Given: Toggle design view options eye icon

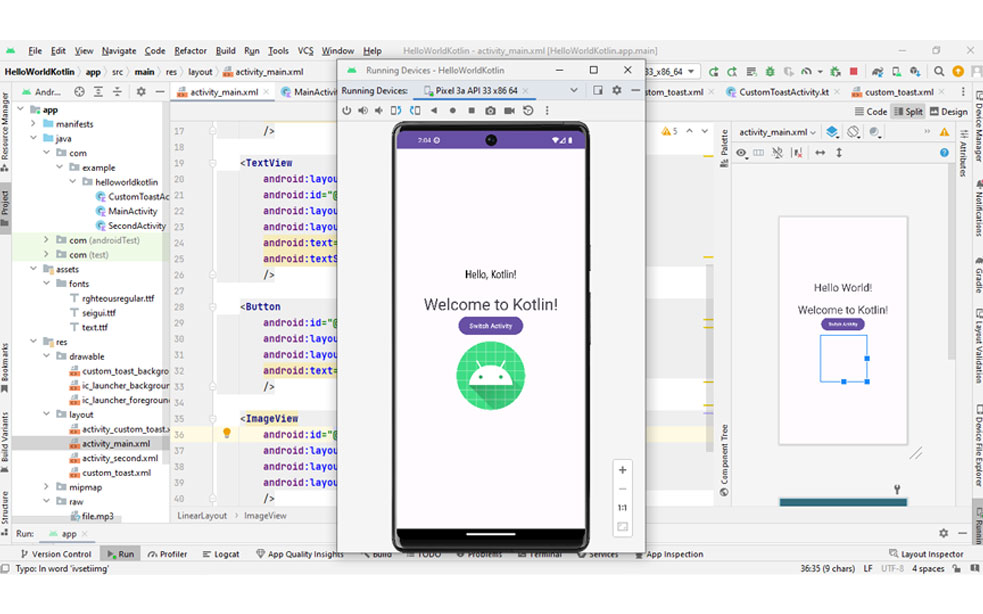Looking at the screenshot, I should [x=741, y=152].
